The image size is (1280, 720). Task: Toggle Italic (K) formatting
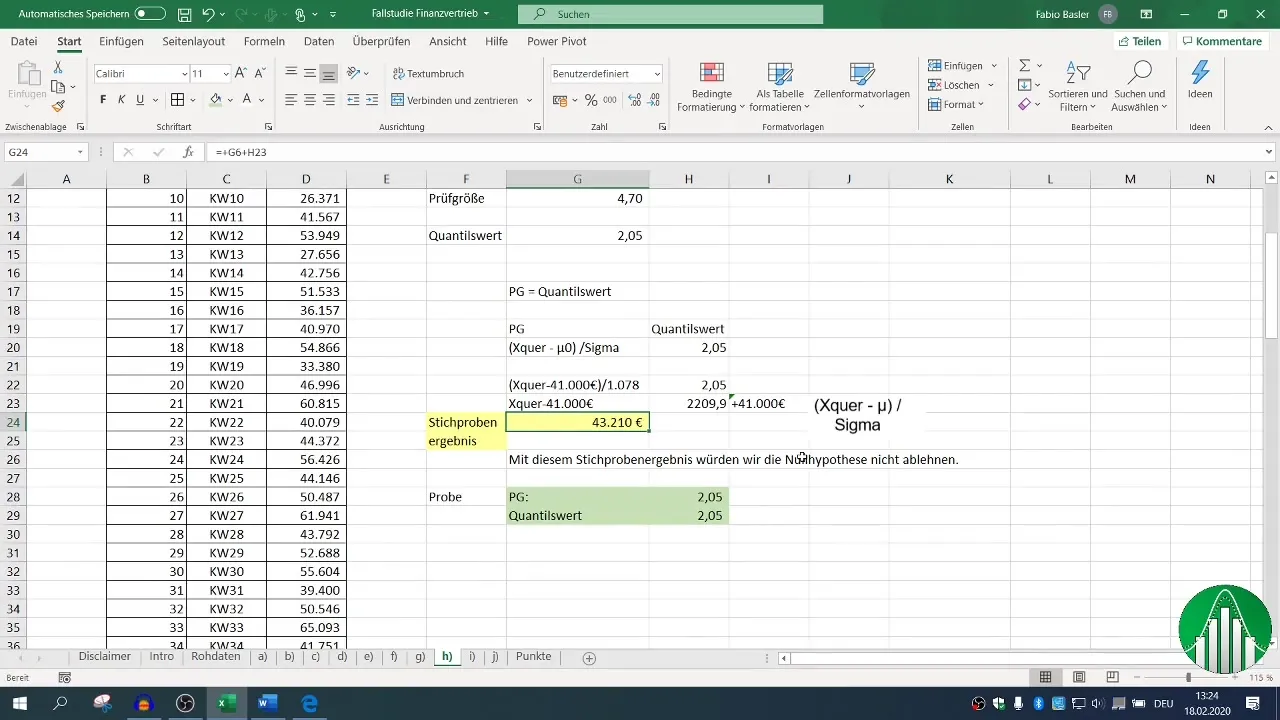click(121, 100)
